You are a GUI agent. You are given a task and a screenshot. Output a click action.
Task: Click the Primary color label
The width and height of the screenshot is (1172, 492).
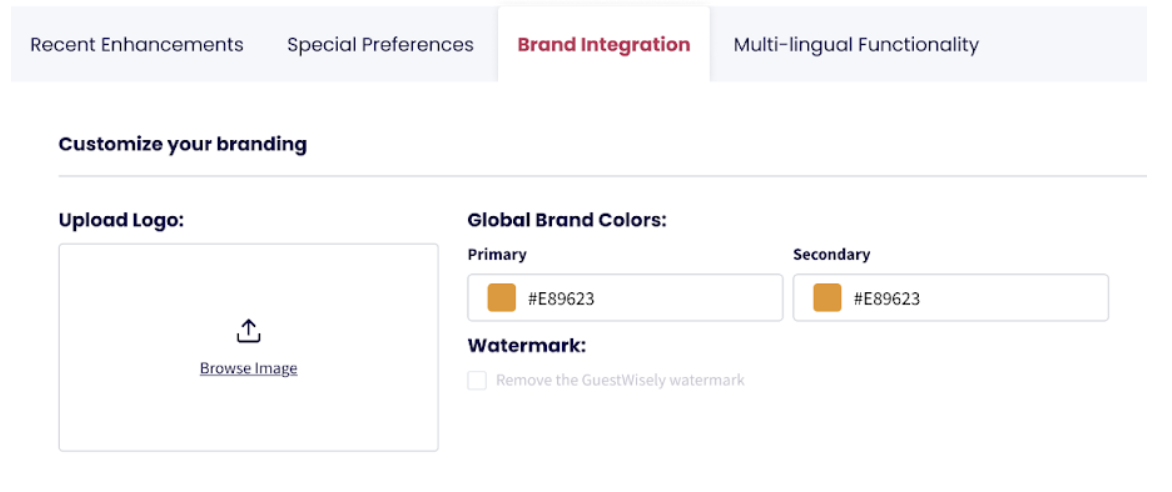(x=497, y=255)
